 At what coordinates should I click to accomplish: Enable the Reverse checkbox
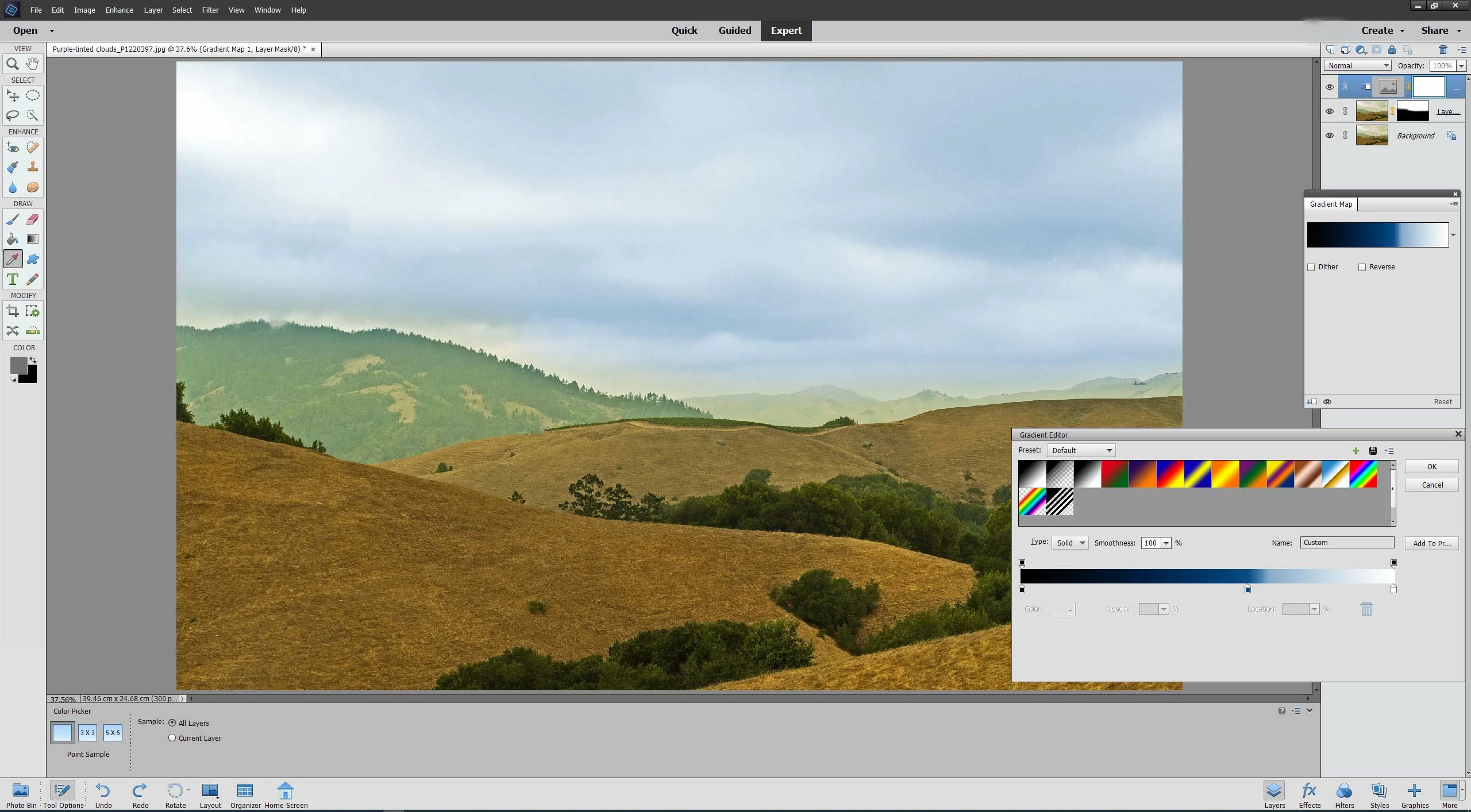pos(1362,267)
